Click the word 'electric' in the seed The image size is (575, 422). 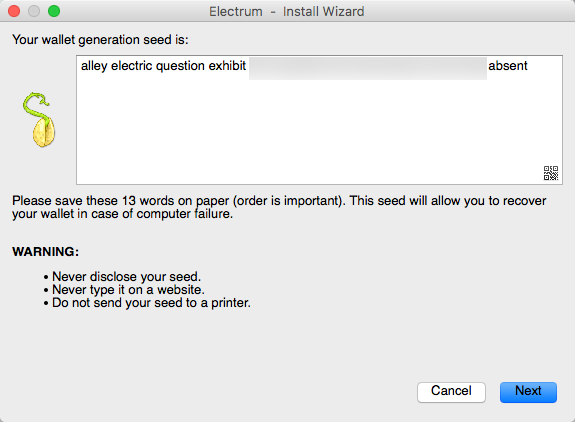(x=132, y=66)
